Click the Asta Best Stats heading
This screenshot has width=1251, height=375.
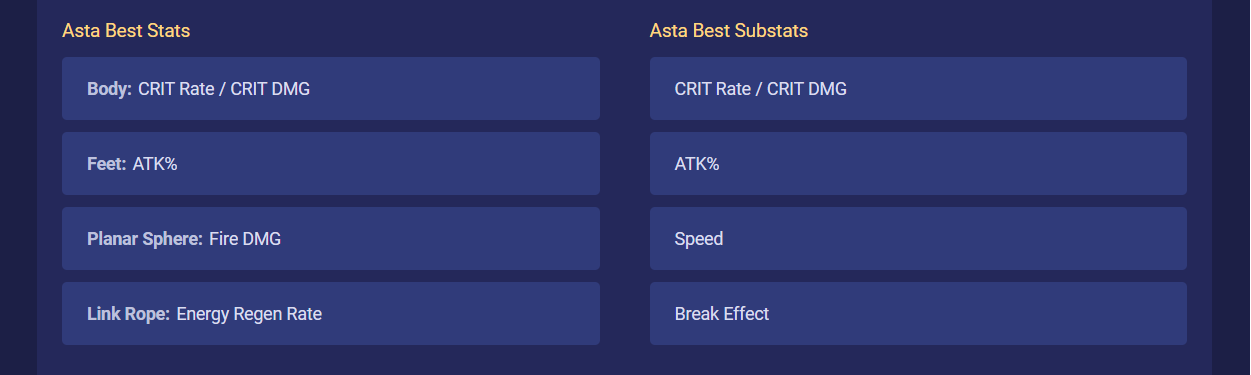(x=126, y=31)
